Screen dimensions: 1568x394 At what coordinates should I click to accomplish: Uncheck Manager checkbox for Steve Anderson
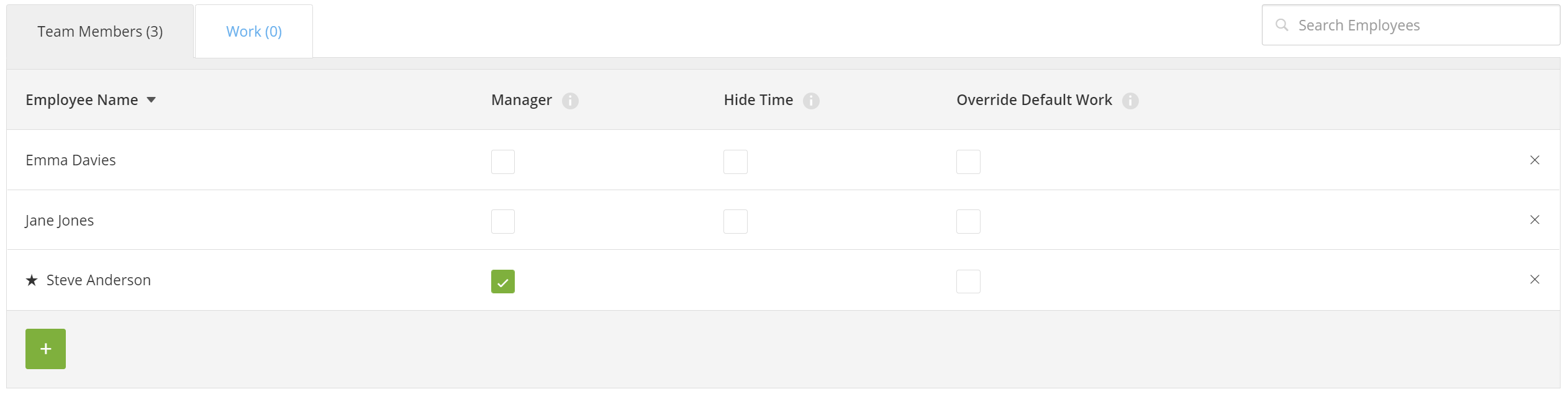click(503, 282)
